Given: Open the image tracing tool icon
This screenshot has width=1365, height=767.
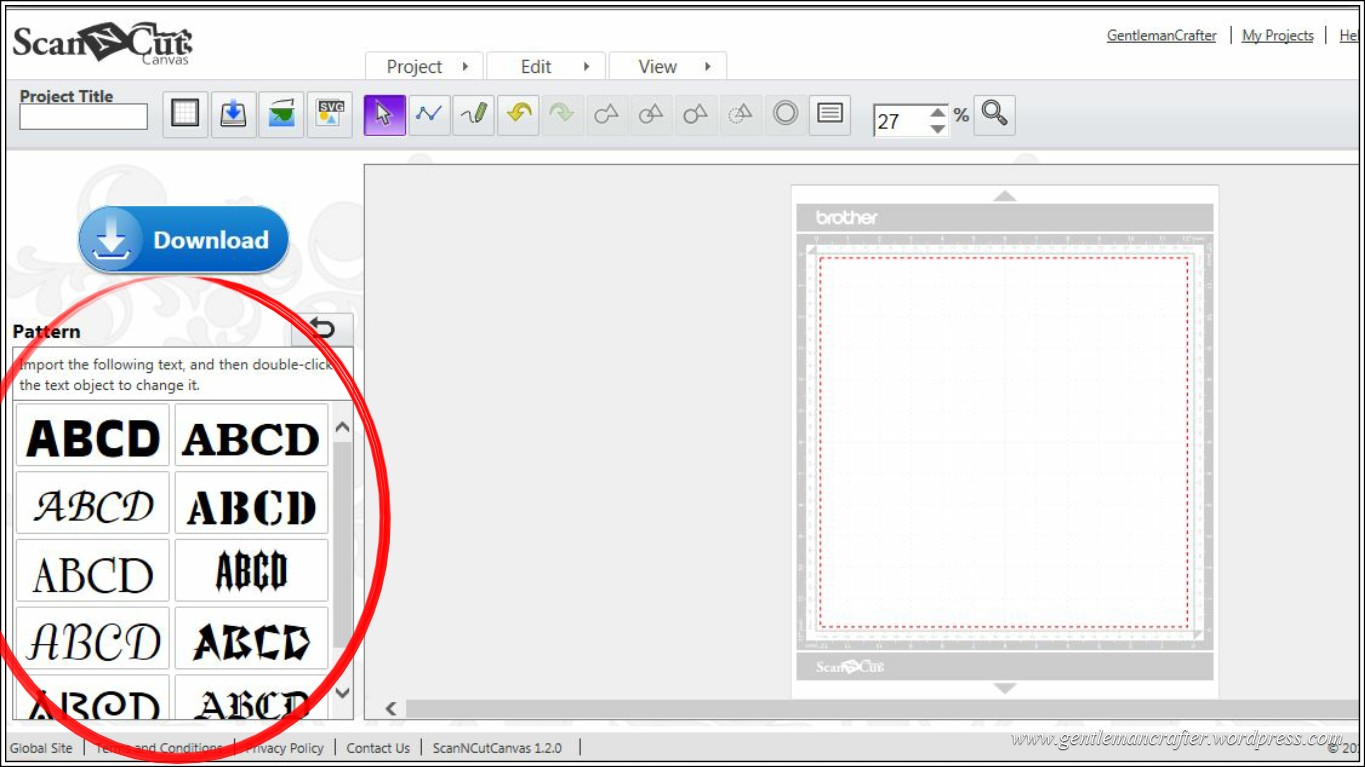Looking at the screenshot, I should click(281, 114).
